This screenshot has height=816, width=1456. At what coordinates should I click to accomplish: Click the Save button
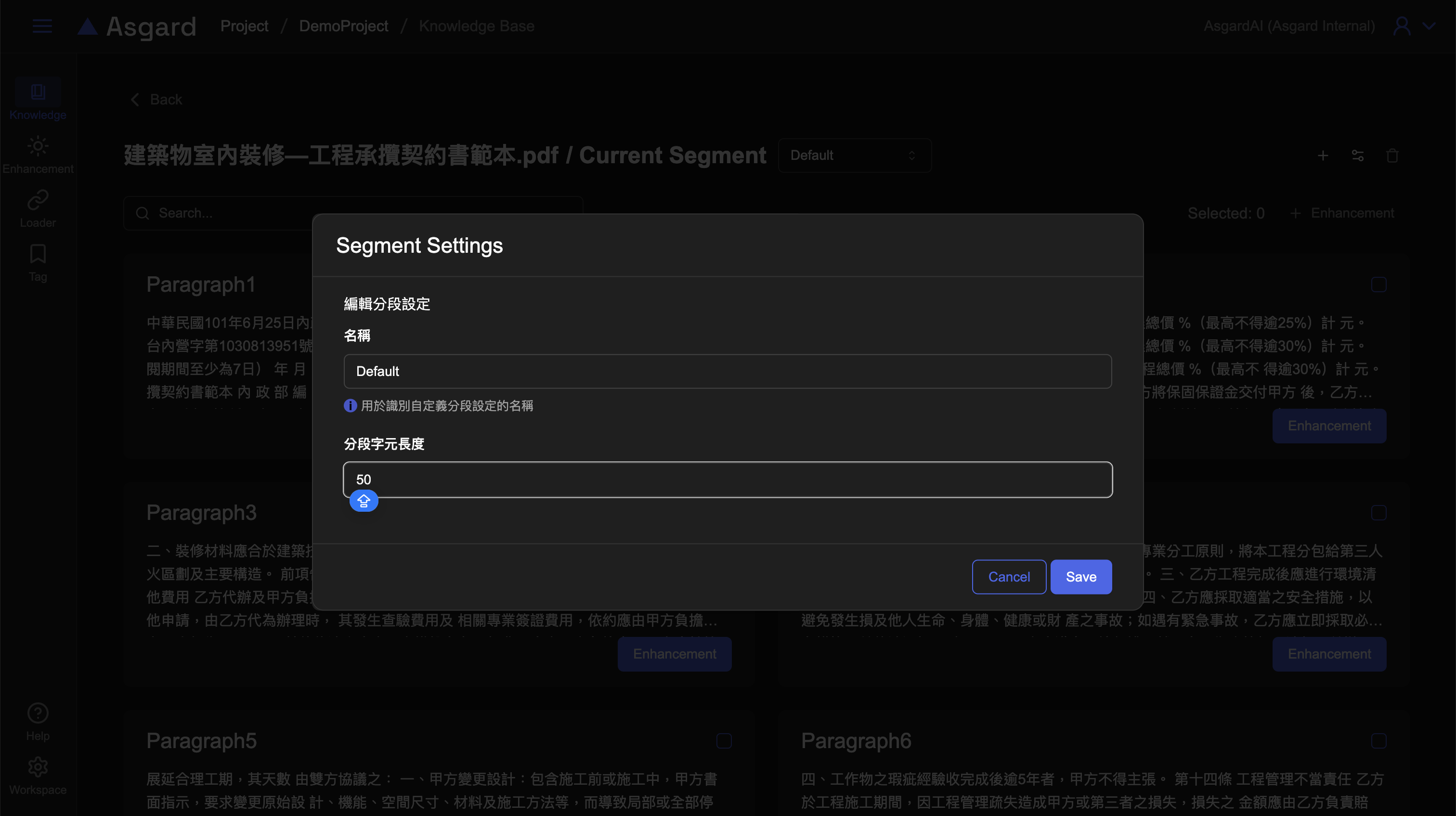(1081, 576)
